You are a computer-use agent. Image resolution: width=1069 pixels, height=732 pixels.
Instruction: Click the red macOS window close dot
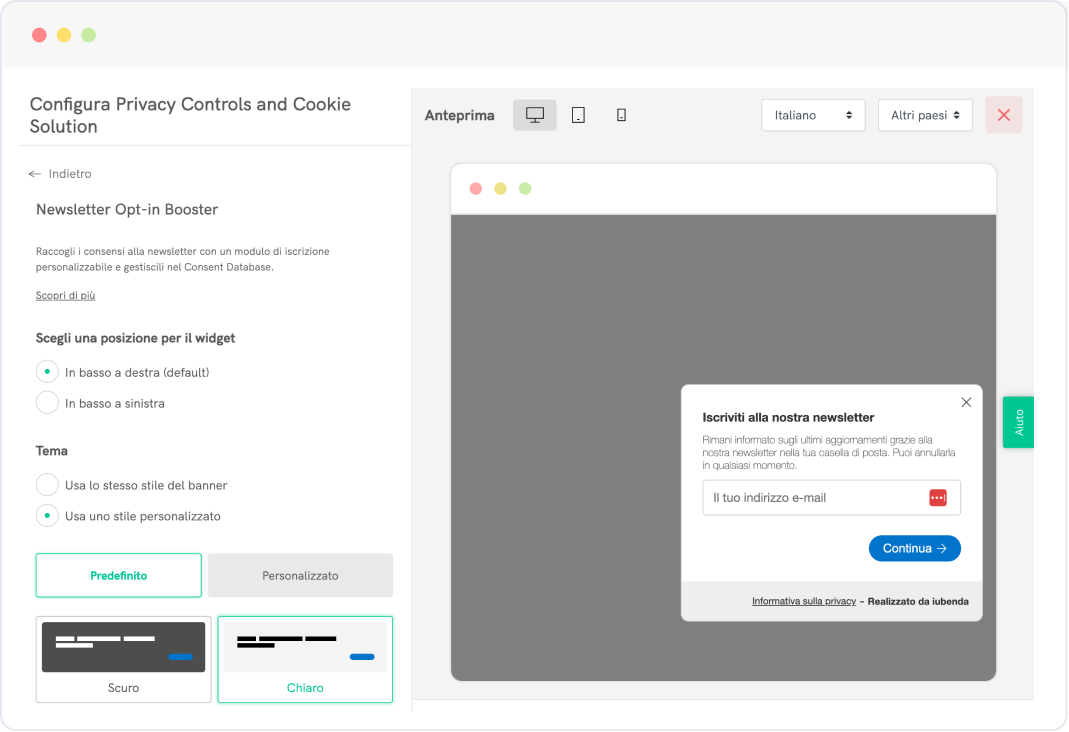39,35
